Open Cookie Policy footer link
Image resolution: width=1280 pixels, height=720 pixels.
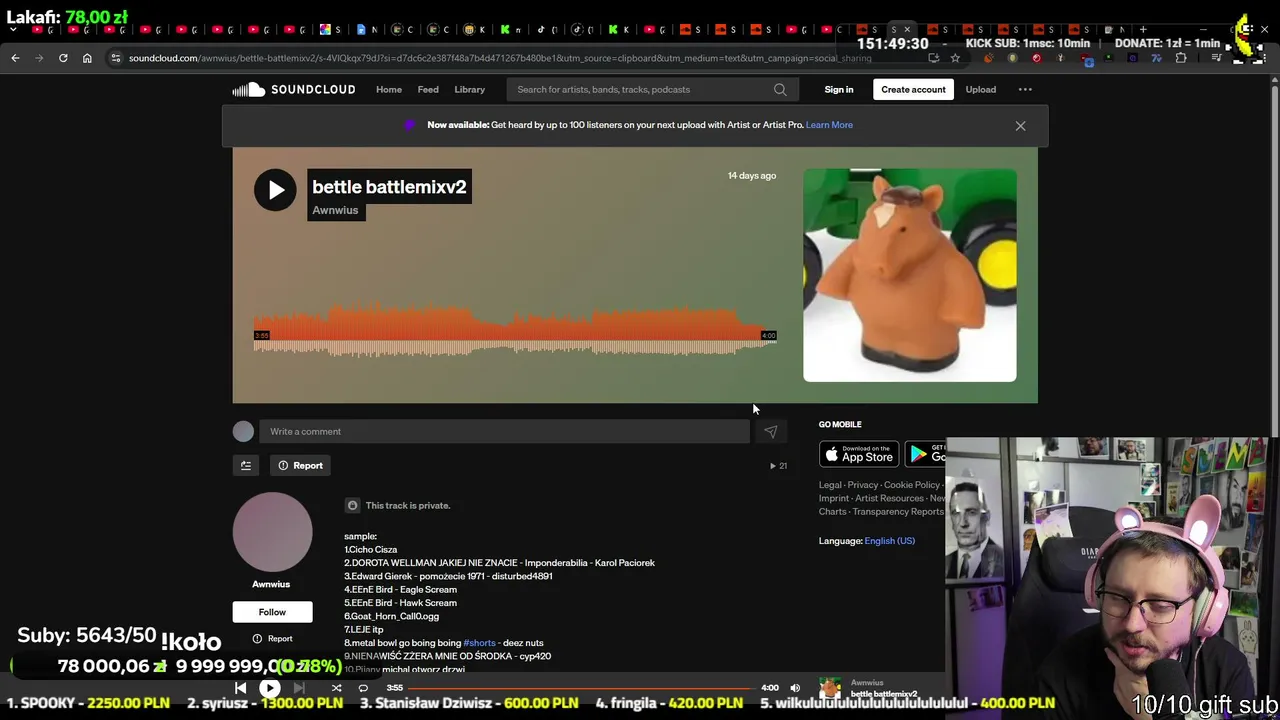point(912,485)
